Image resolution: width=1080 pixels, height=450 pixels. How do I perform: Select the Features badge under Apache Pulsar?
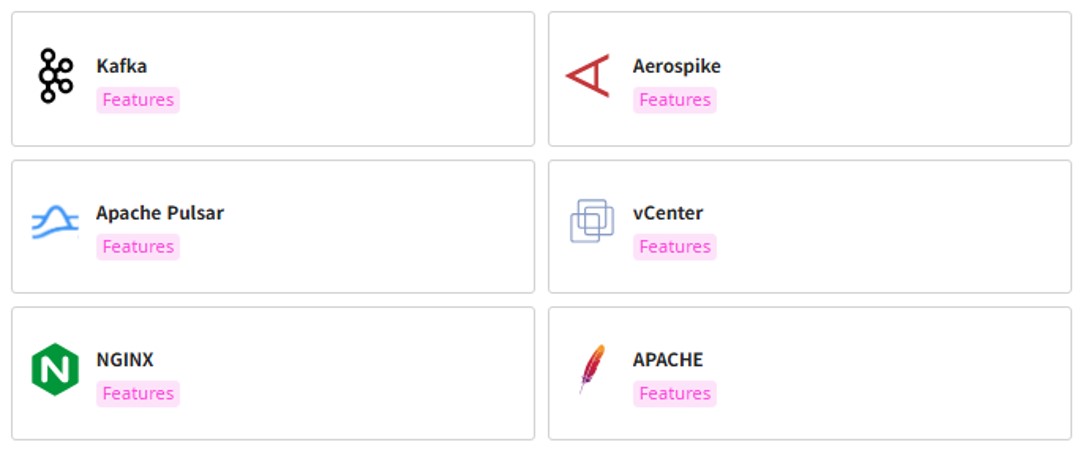coord(138,247)
